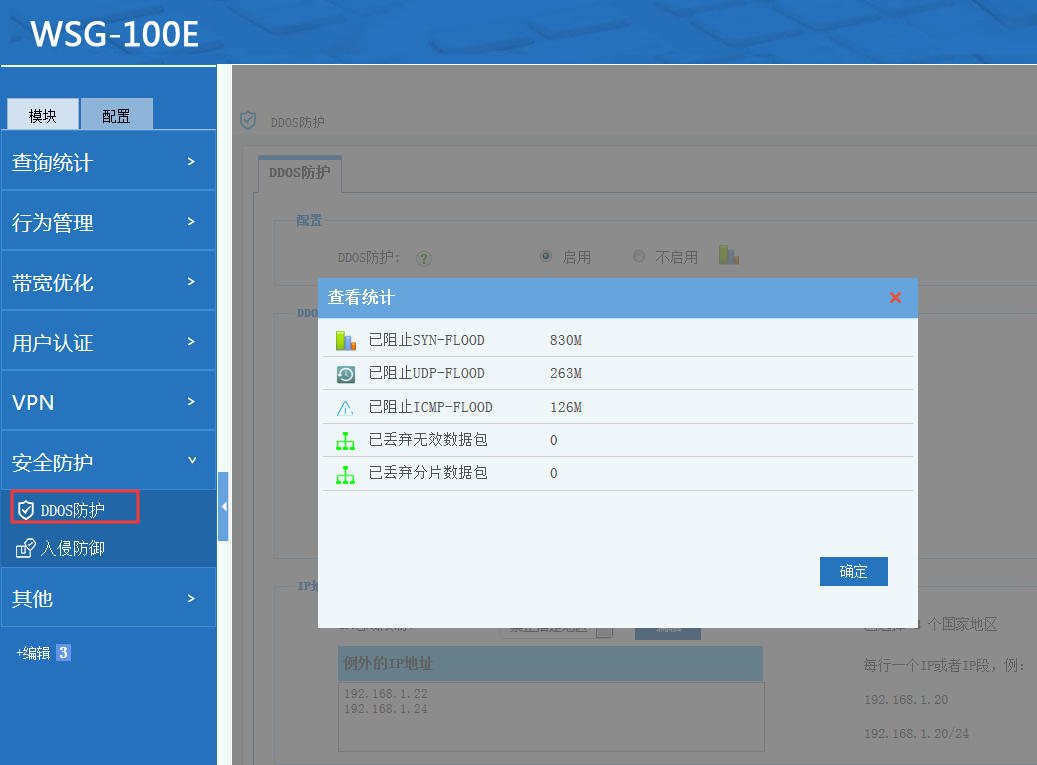This screenshot has height=765, width=1037.
Task: Open the 入侵防御 menu item
Action: click(x=72, y=548)
